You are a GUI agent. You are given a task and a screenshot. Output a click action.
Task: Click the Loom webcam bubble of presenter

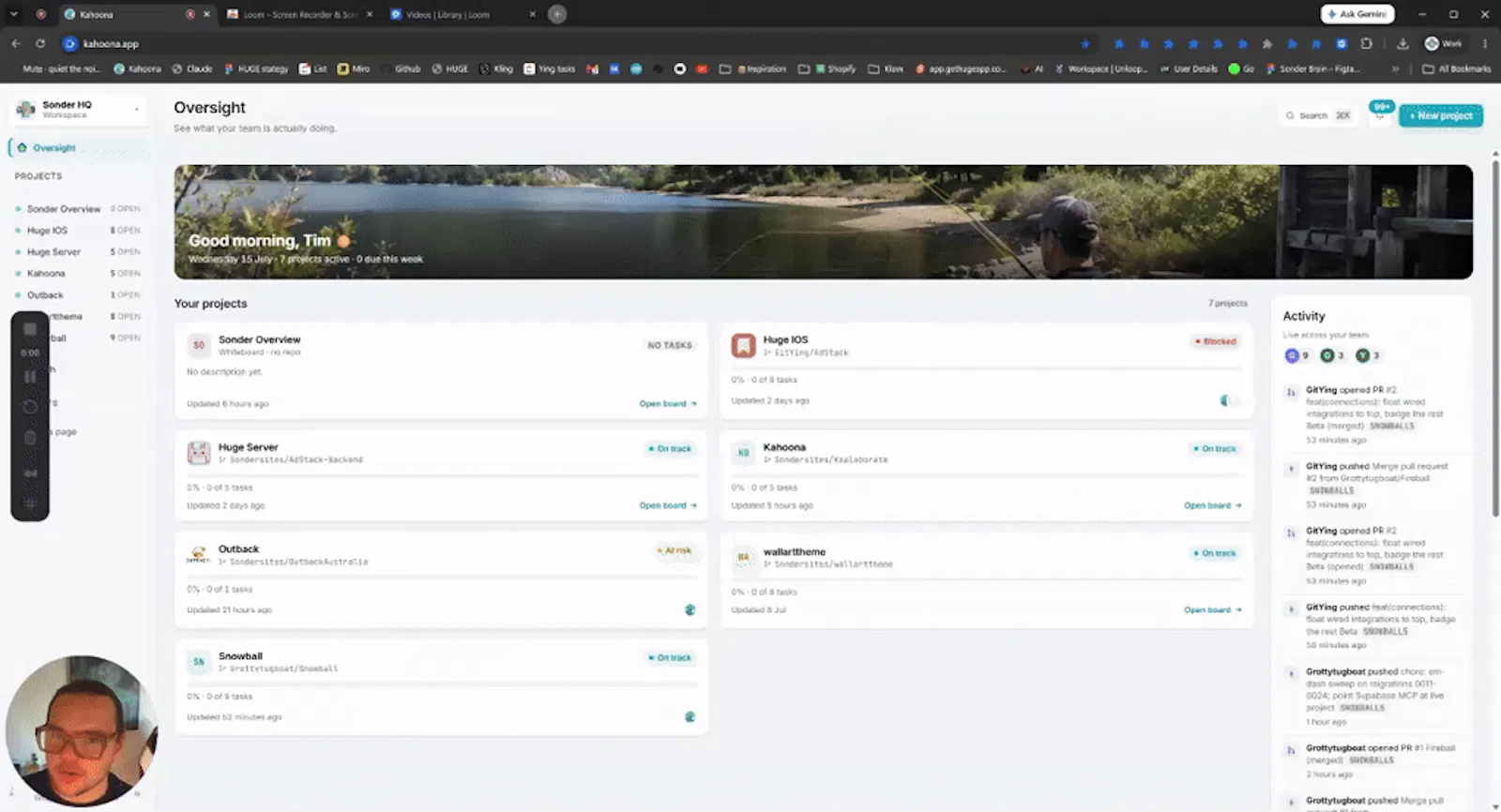pos(82,731)
